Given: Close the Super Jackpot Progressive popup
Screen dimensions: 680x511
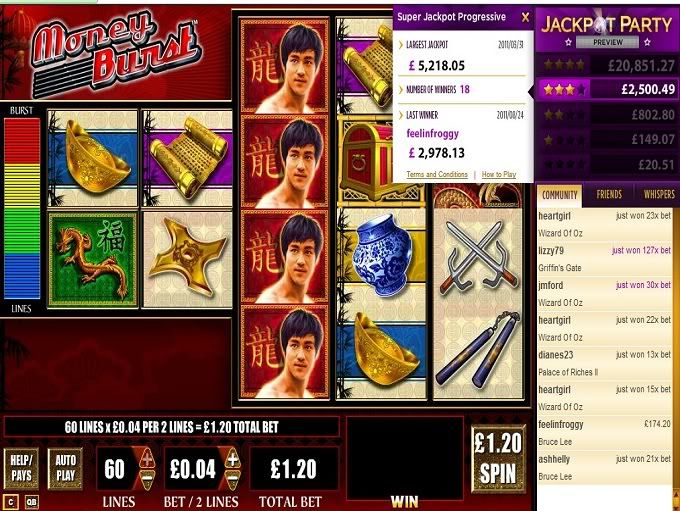Looking at the screenshot, I should click(525, 17).
